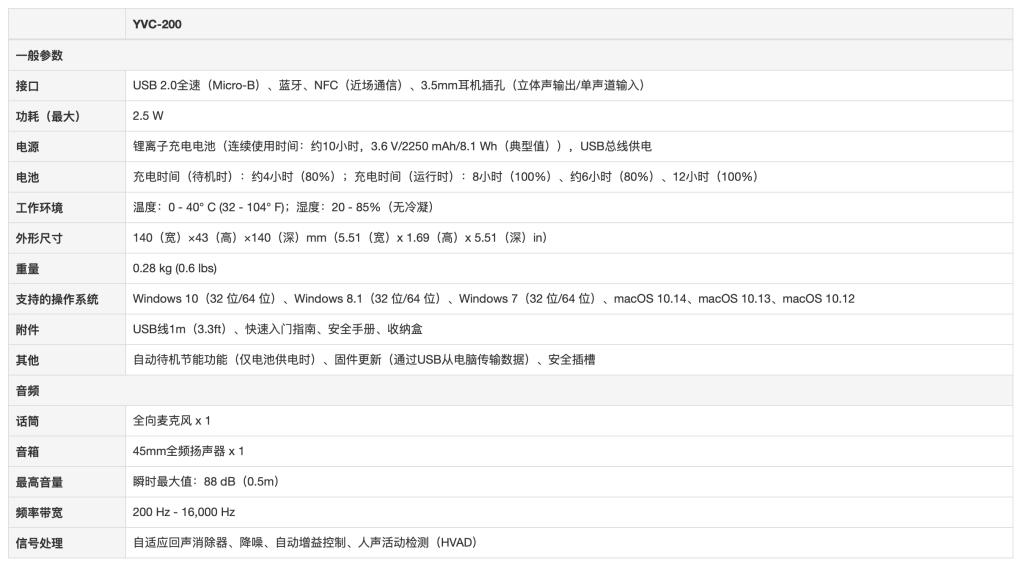Click the 锂离子充电电池 power description
1024x569 pixels.
392,147
